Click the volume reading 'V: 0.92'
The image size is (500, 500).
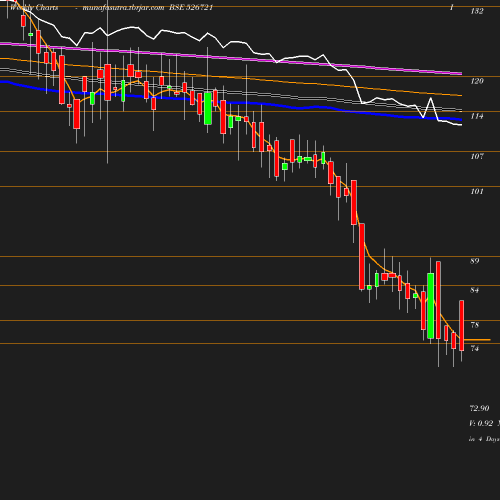tap(481, 423)
